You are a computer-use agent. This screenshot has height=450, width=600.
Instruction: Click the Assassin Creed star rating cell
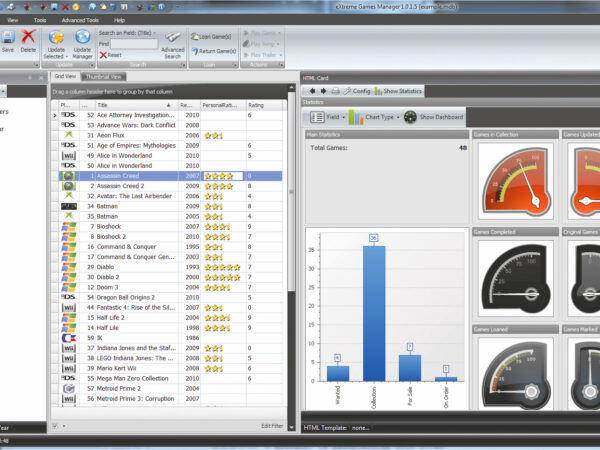pyautogui.click(x=222, y=176)
